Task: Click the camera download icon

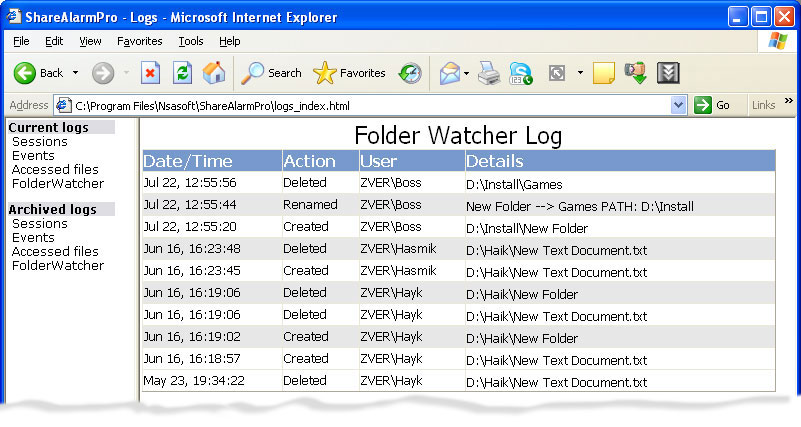Action: click(636, 73)
